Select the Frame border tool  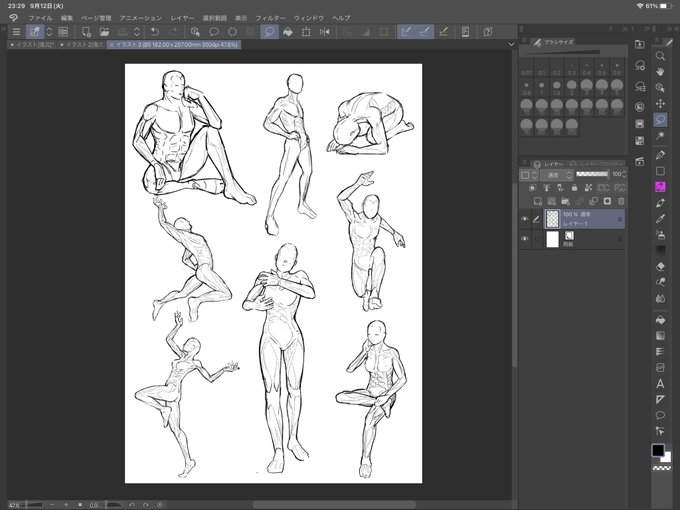click(x=660, y=368)
